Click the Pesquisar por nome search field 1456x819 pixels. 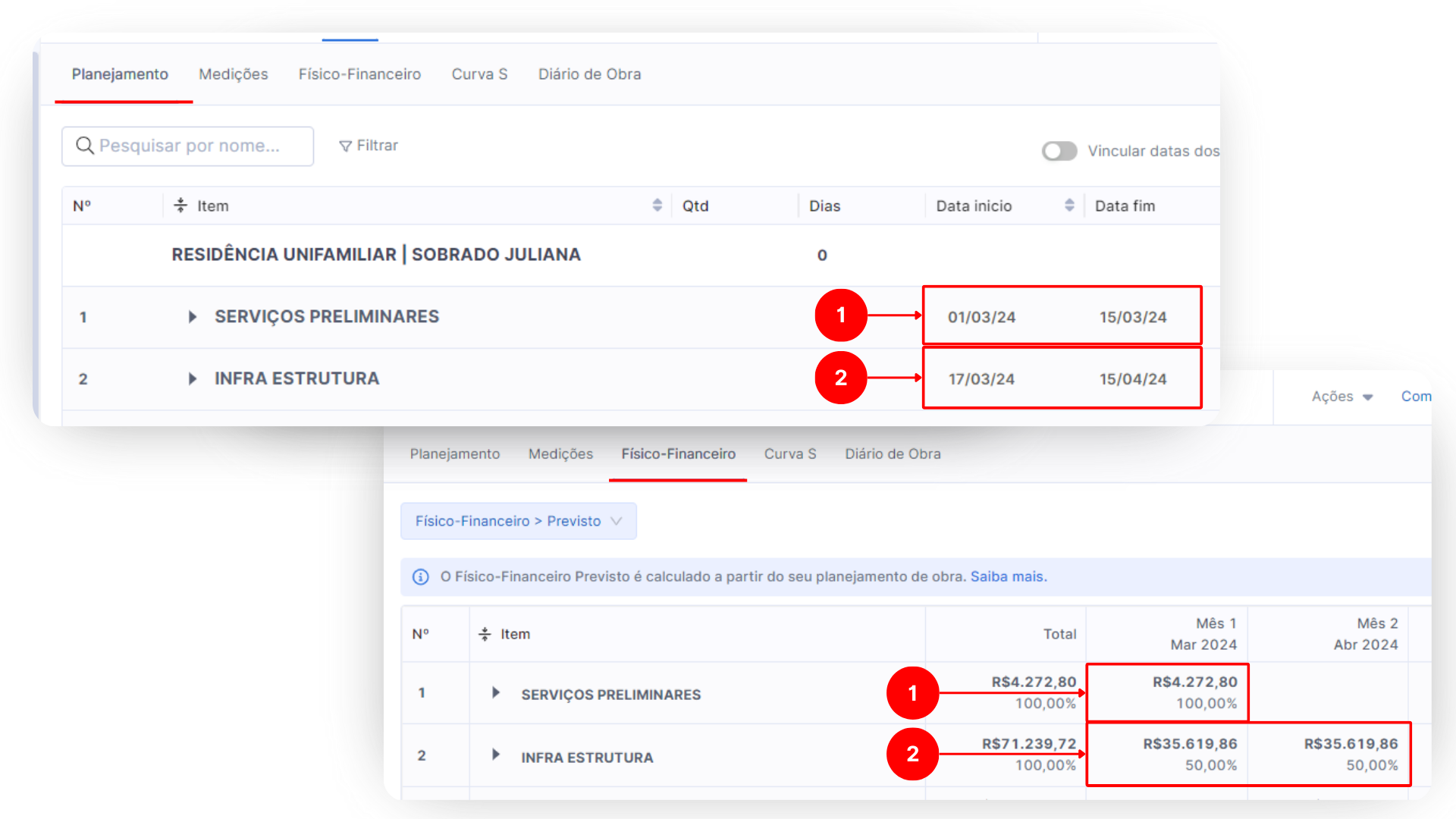pos(197,146)
